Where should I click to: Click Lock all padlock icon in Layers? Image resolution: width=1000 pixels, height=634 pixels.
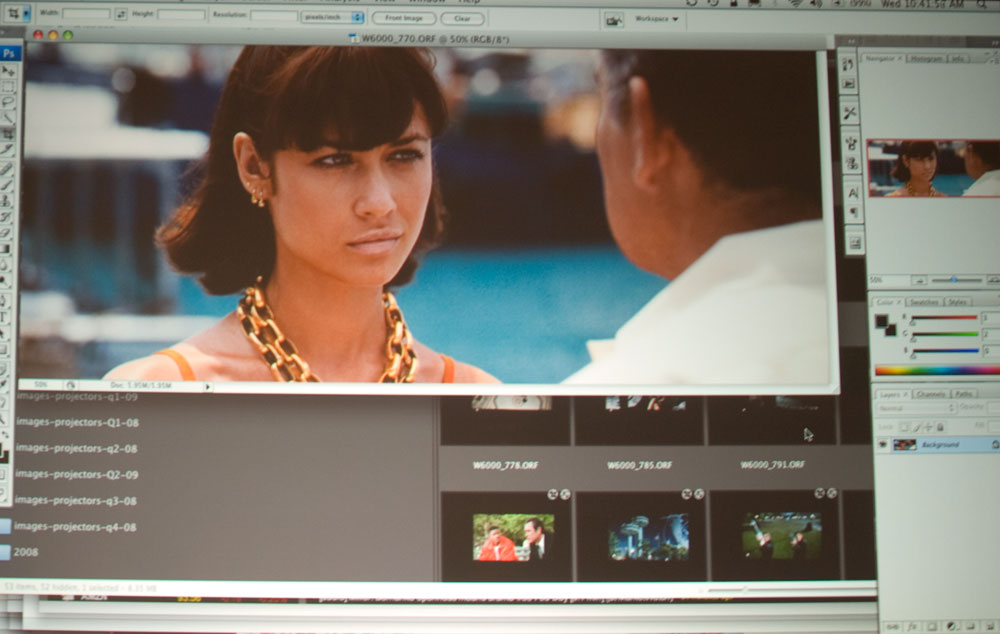[x=940, y=427]
